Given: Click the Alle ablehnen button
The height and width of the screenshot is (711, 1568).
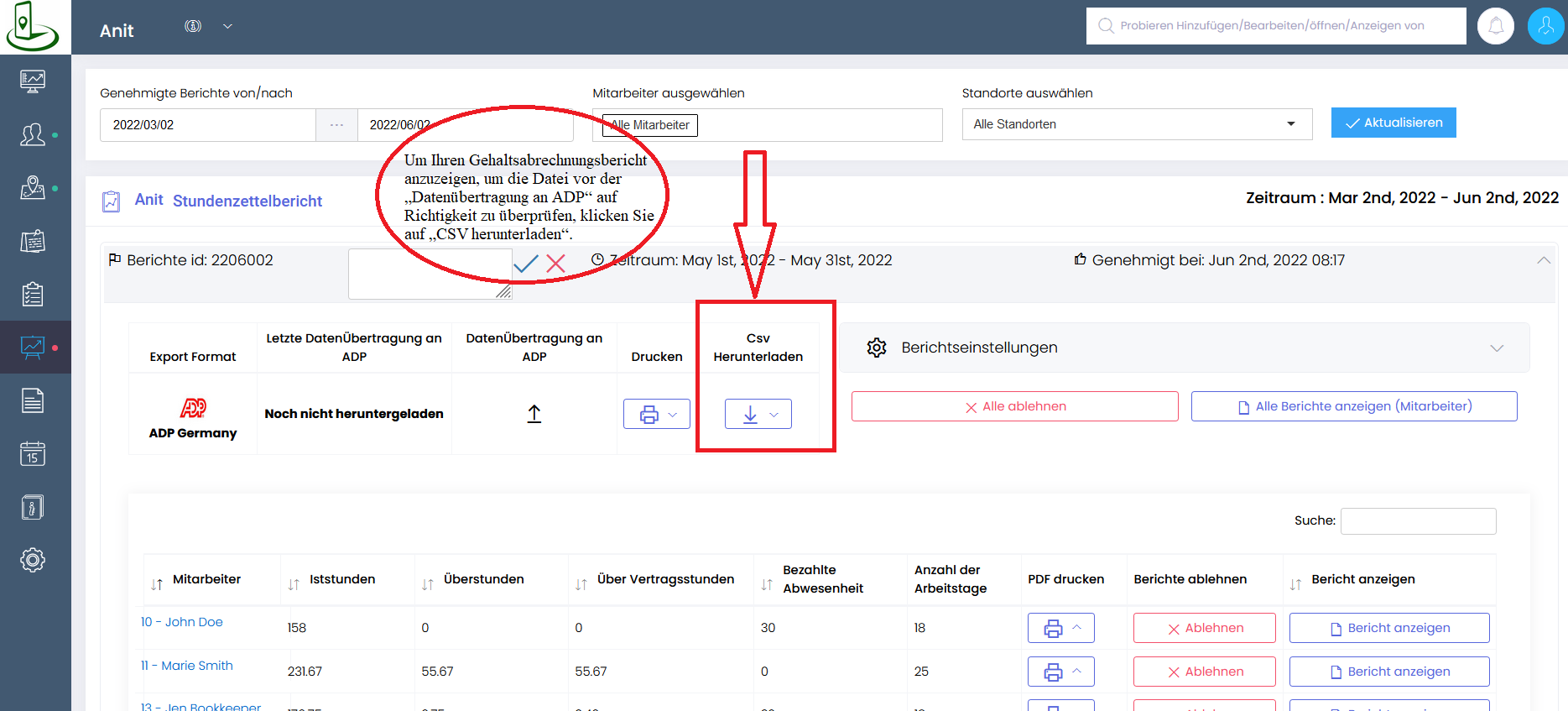Looking at the screenshot, I should click(x=1014, y=406).
